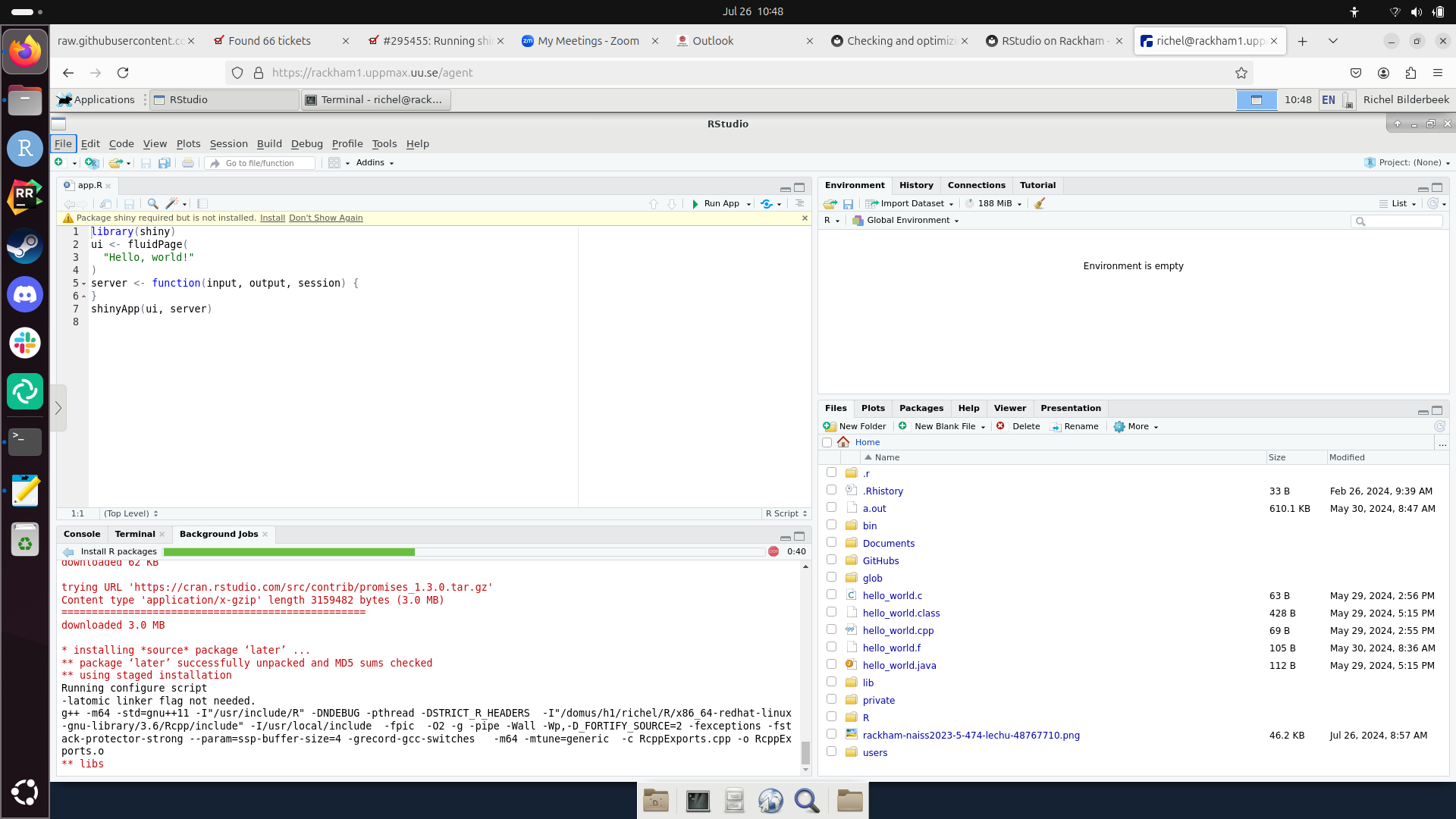The image size is (1456, 819).
Task: Click the Install link in warning bar
Action: tap(272, 218)
